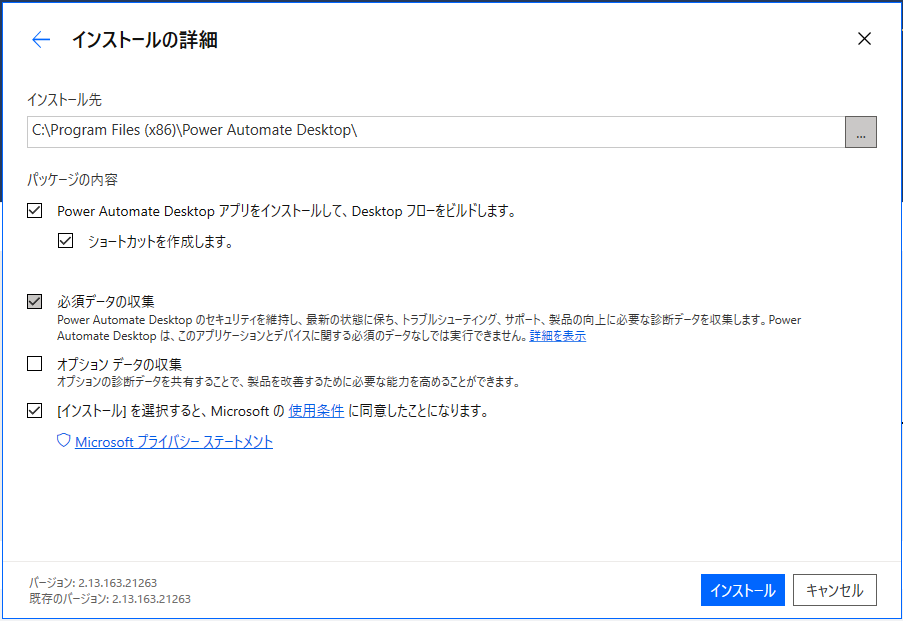
Task: Enable the オプション データの収集 checkbox
Action: click(35, 363)
